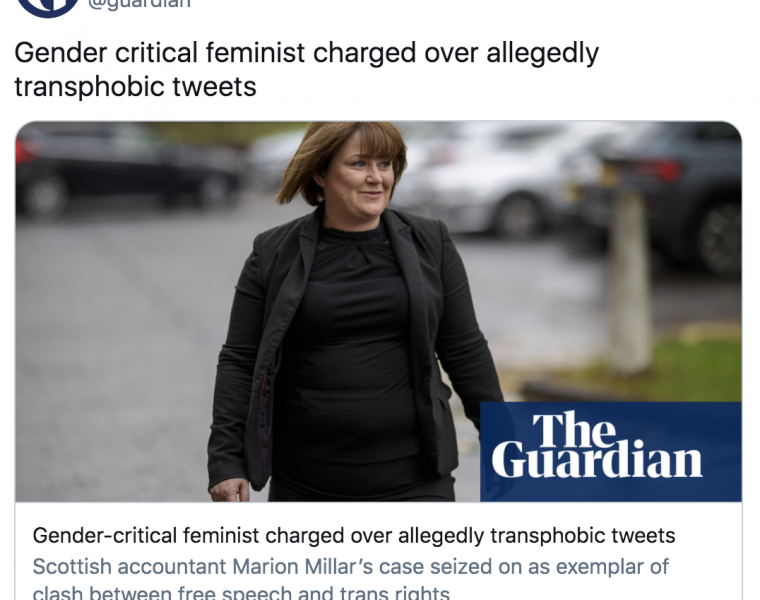Screen dimensions: 760x600
Task: Click the 'clash between free speech' description line
Action: (241, 591)
